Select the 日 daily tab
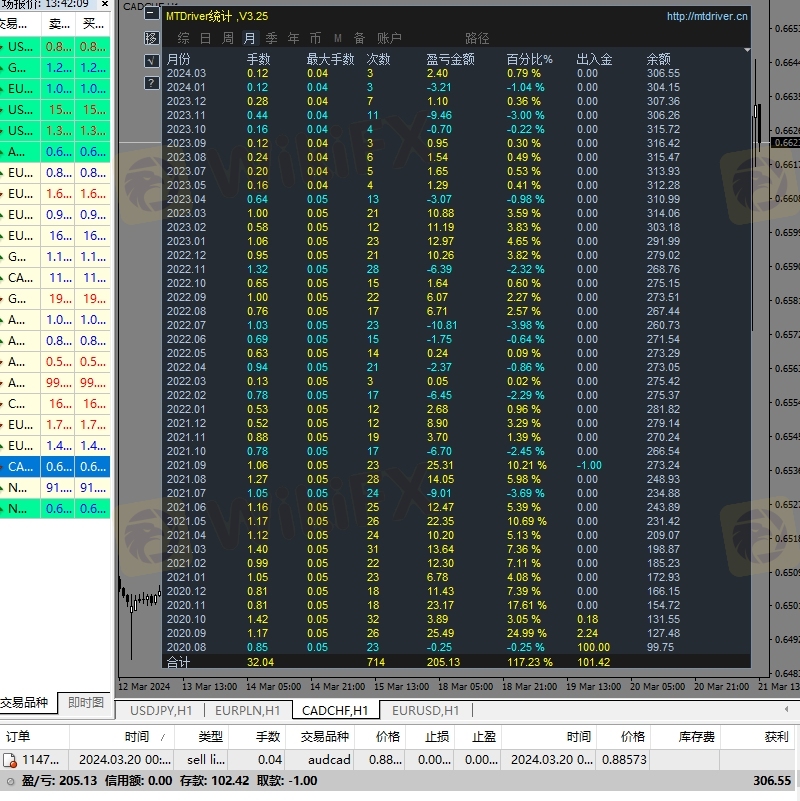The image size is (800, 801). pos(205,38)
